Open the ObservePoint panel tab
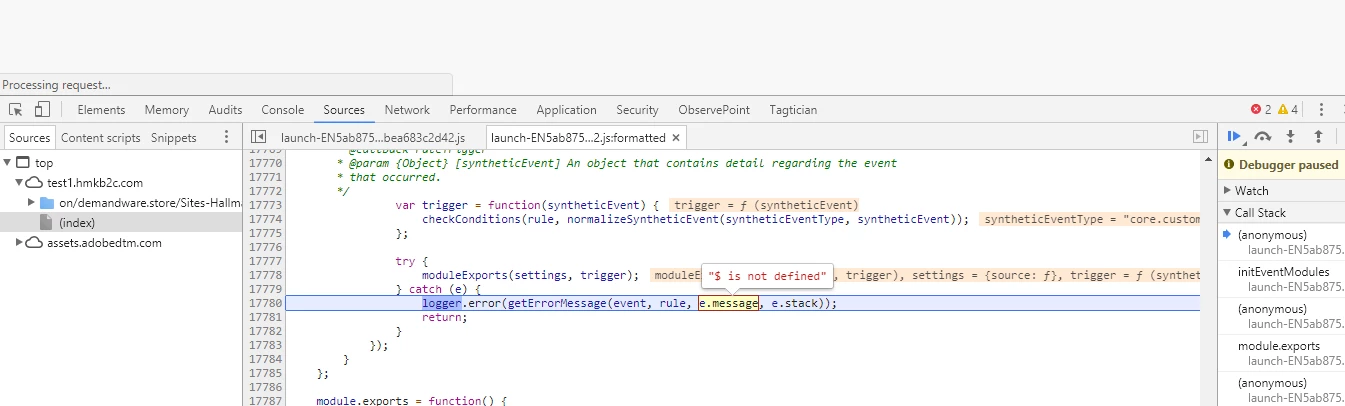1345x406 pixels. (x=714, y=110)
